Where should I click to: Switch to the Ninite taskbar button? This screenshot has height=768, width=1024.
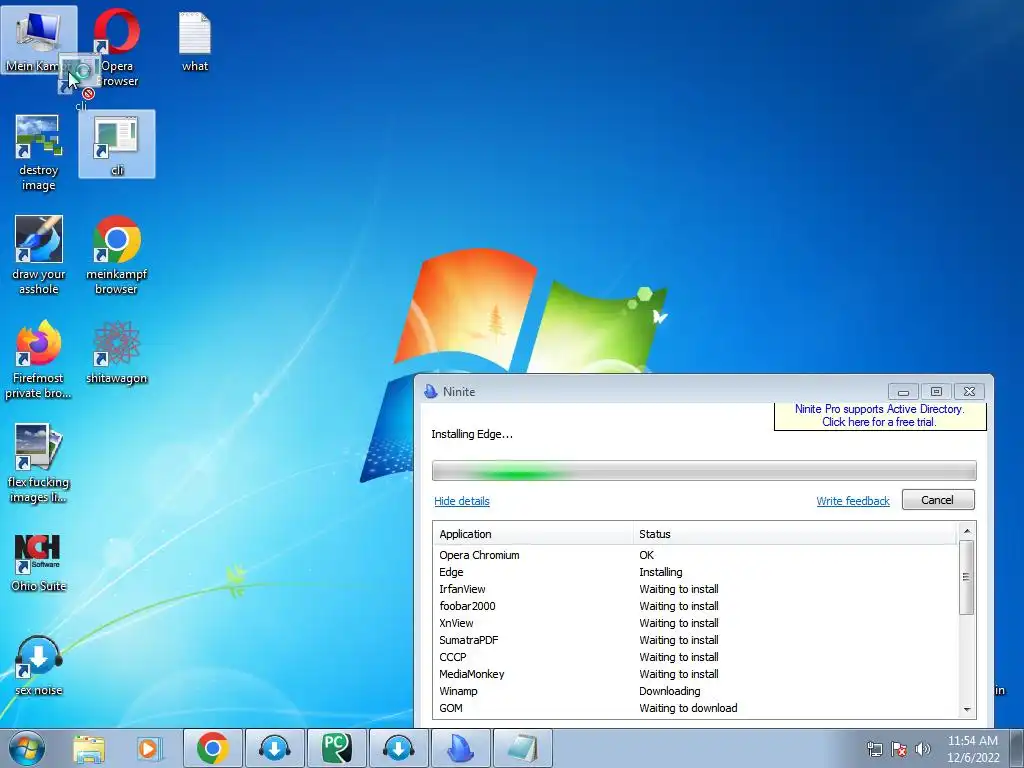tap(460, 748)
